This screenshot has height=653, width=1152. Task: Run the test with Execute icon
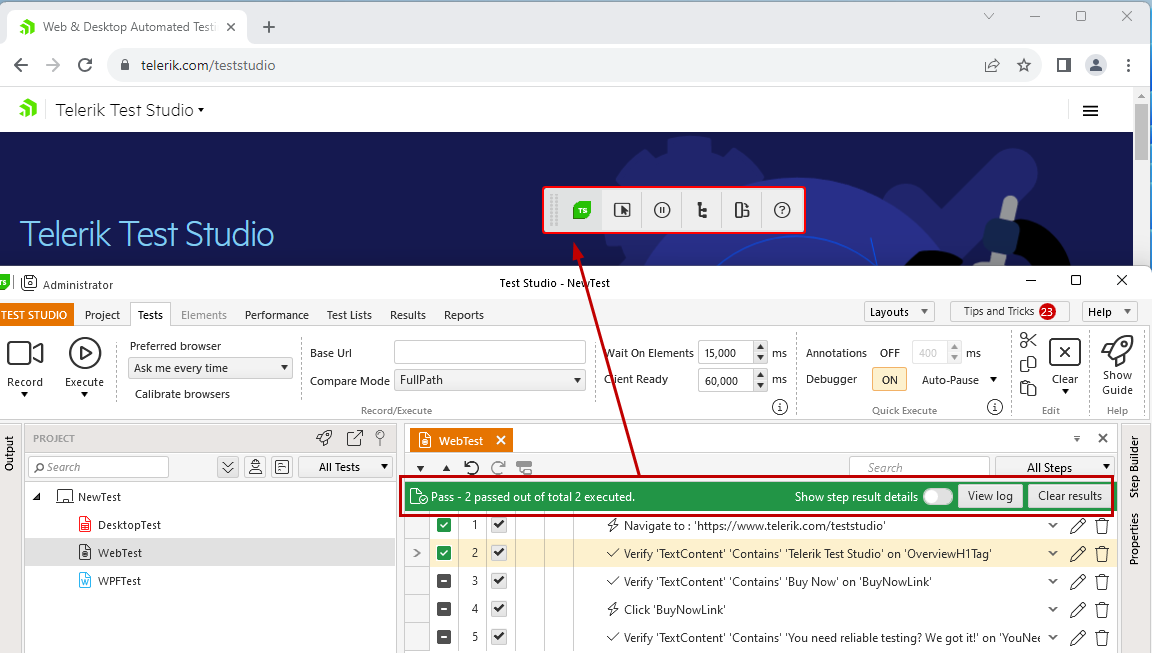point(84,353)
